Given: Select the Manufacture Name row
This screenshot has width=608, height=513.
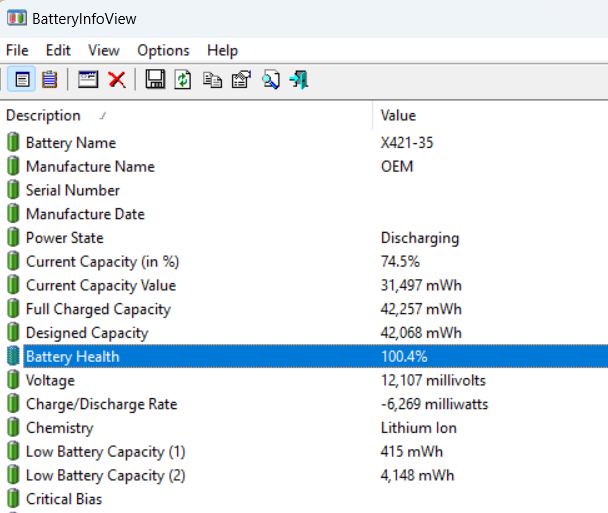Looking at the screenshot, I should [x=304, y=166].
